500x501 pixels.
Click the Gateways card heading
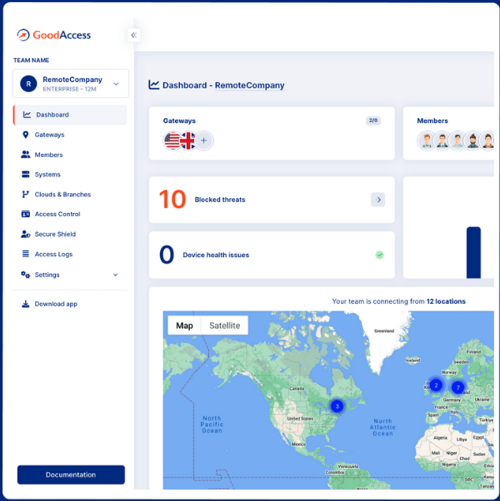179,121
